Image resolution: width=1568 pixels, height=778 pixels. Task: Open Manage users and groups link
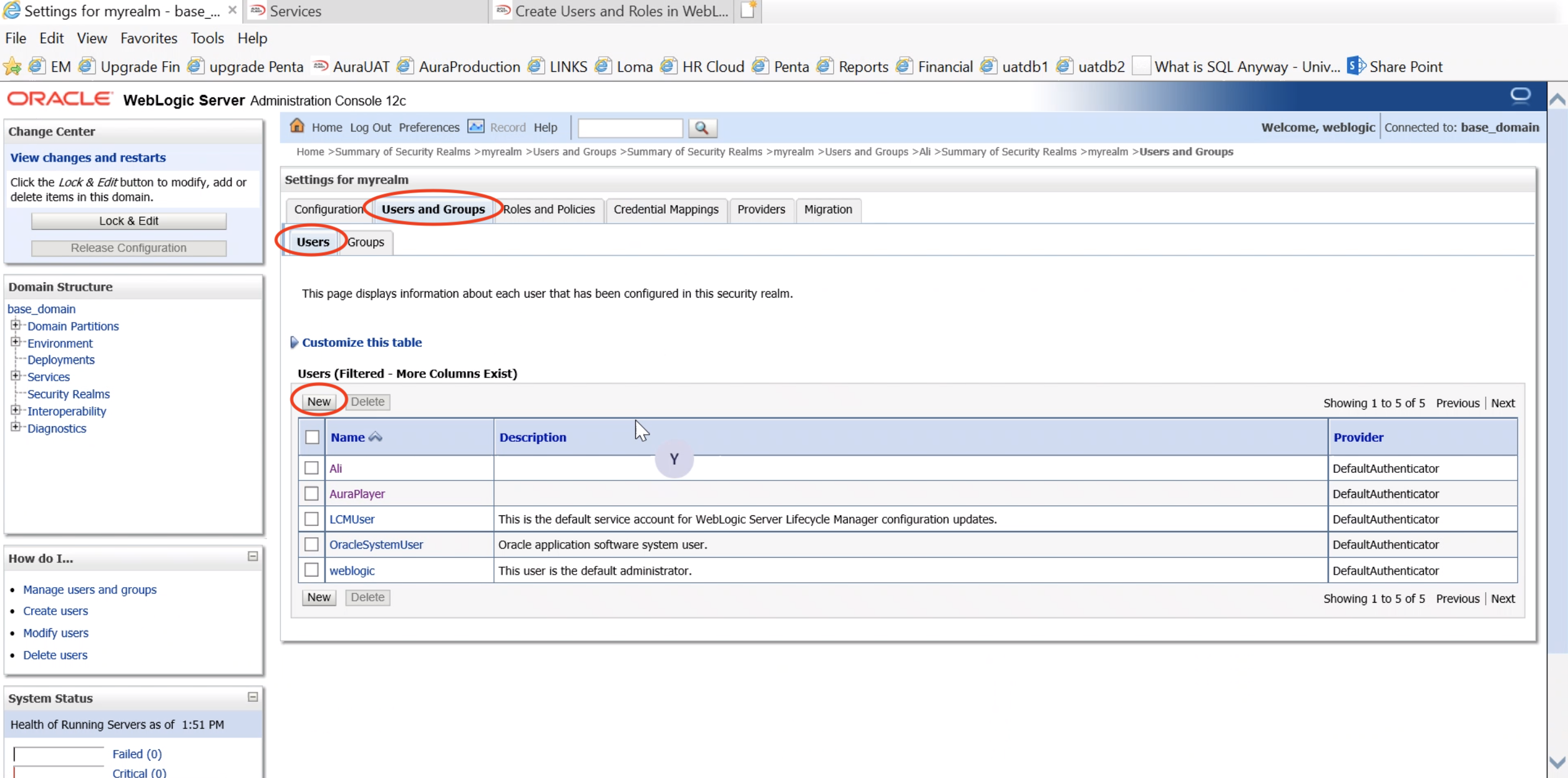coord(90,589)
